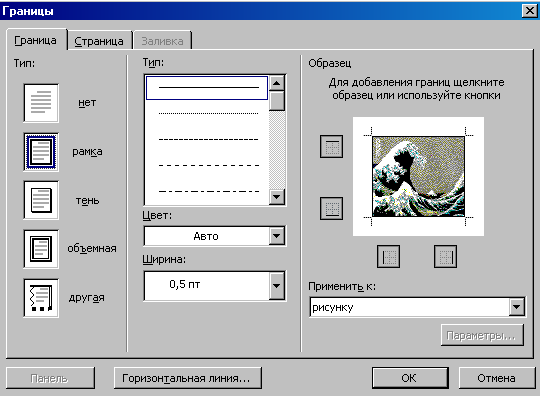Choose the dotted line style
The width and height of the screenshot is (540, 396).
pos(208,113)
